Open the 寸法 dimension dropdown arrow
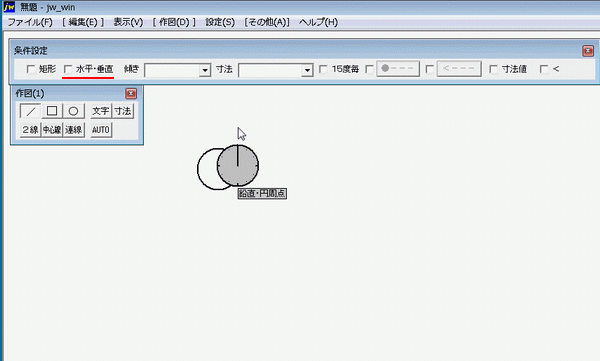 coord(307,70)
